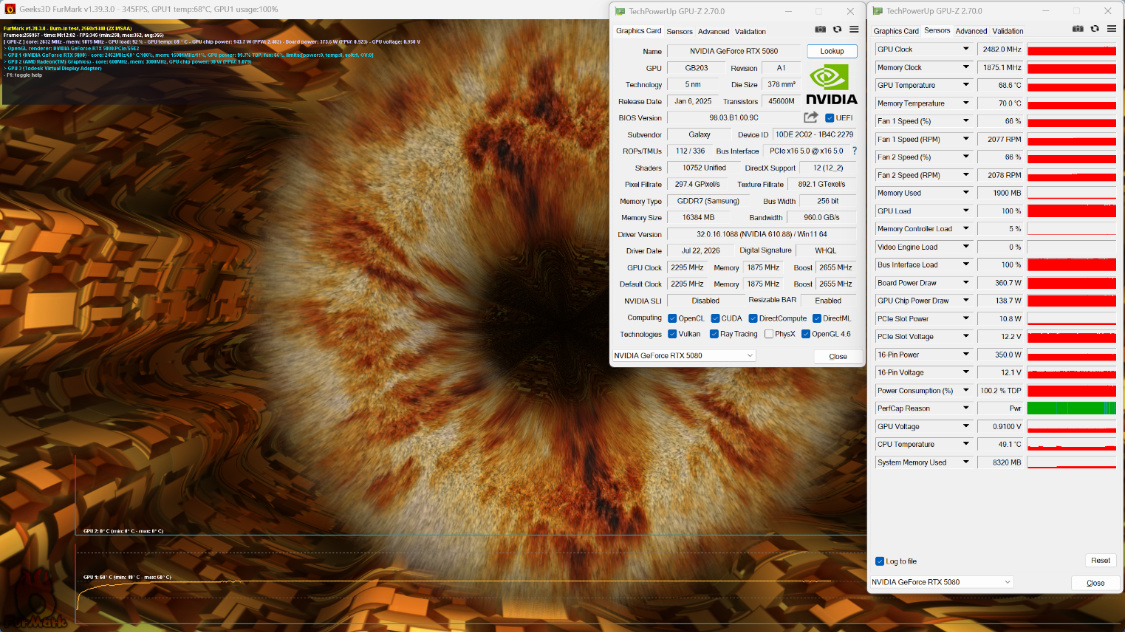Toggle the UEFI checkbox
Screen dimensions: 1125x632
point(829,118)
